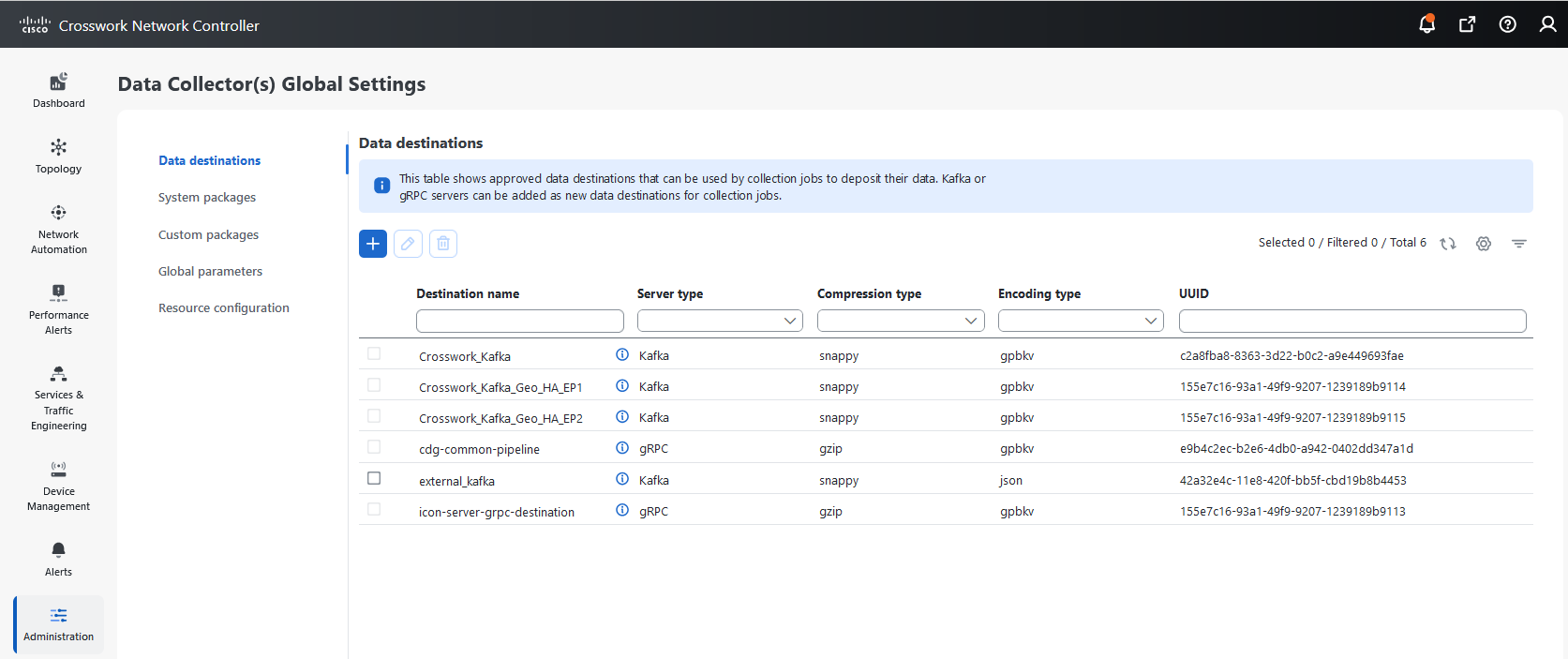
Task: Open Services & Traffic Engineering sidebar item
Action: click(58, 397)
